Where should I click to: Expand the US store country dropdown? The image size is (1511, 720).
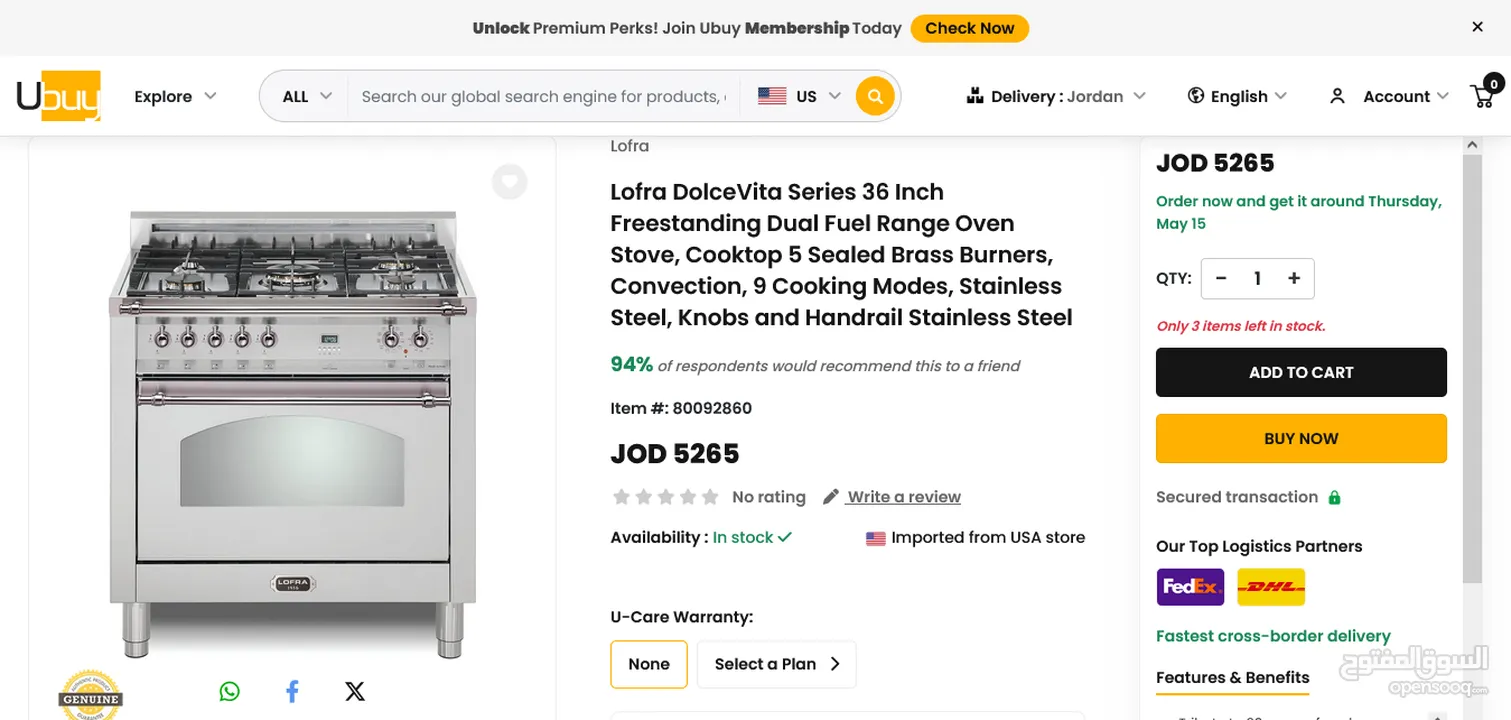point(799,96)
